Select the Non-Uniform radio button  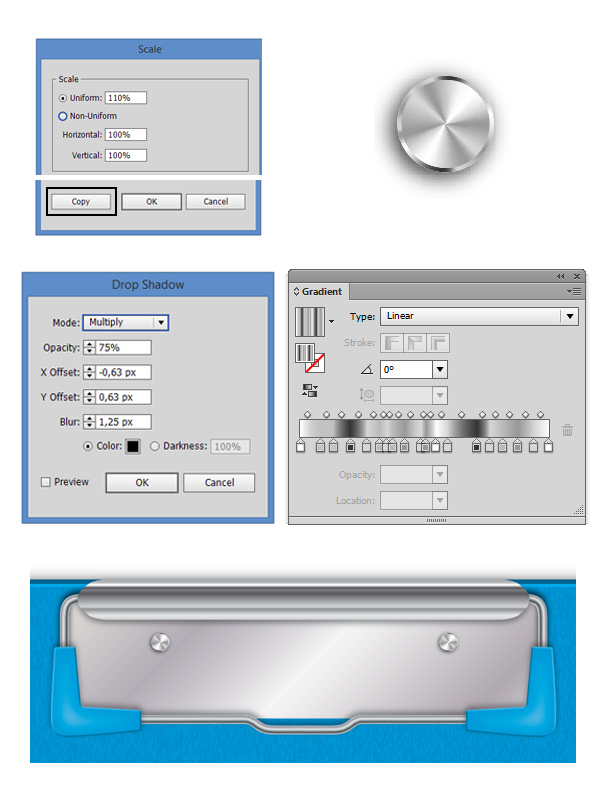63,116
